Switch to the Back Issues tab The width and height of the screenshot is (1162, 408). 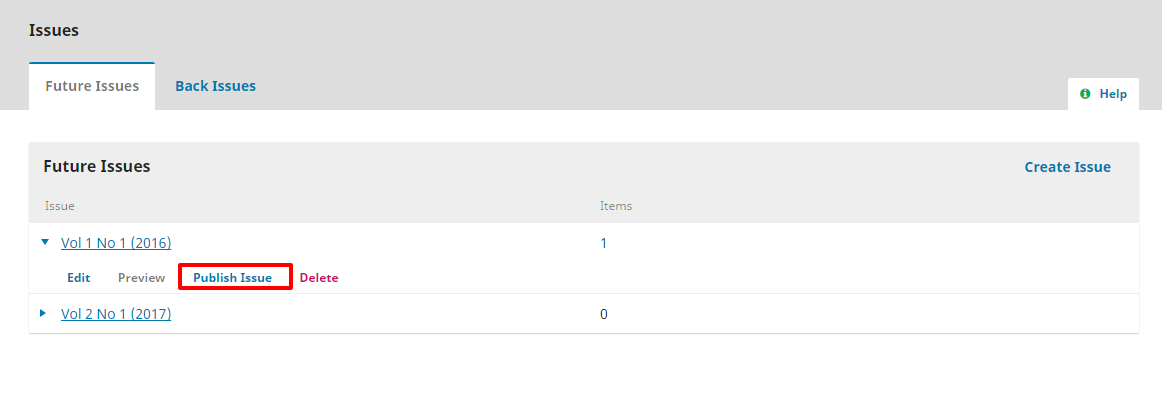point(215,86)
